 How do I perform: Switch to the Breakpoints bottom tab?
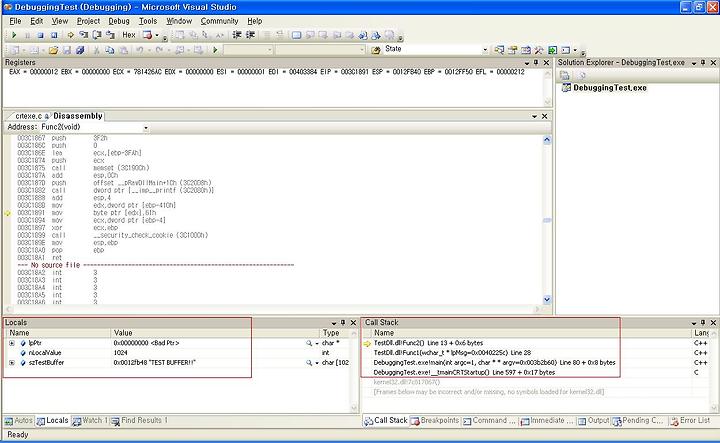tap(435, 421)
